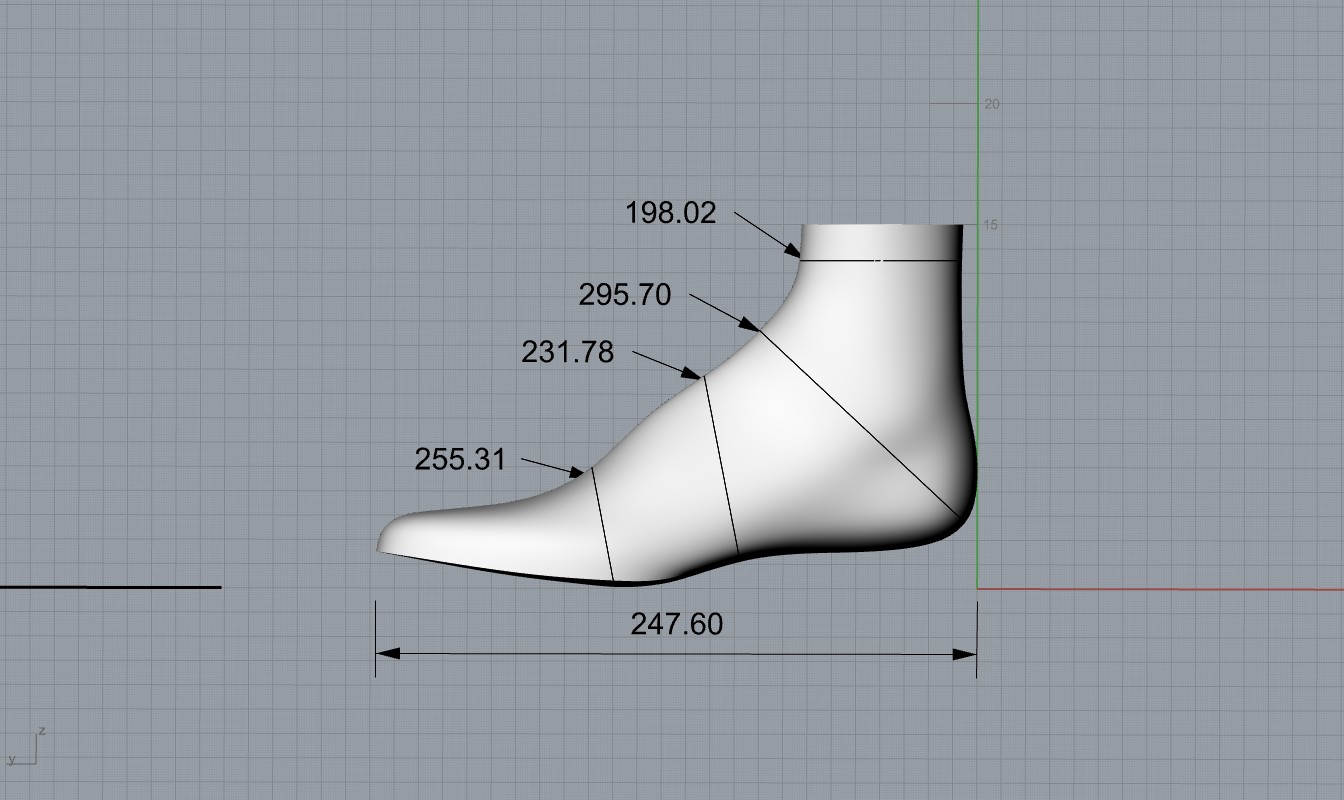Click the flat top of the ankle opening

click(x=883, y=226)
